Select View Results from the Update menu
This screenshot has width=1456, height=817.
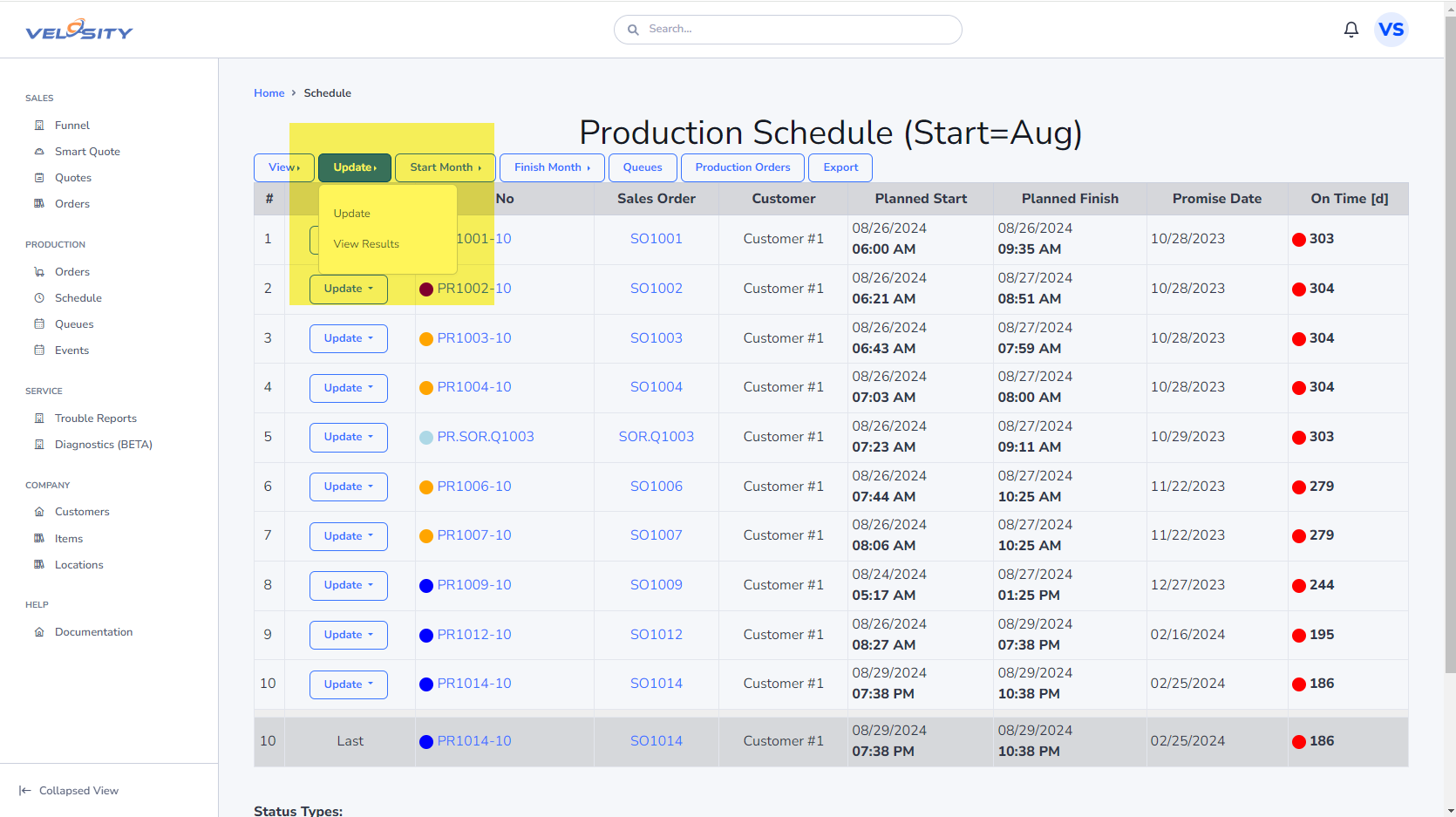(366, 244)
